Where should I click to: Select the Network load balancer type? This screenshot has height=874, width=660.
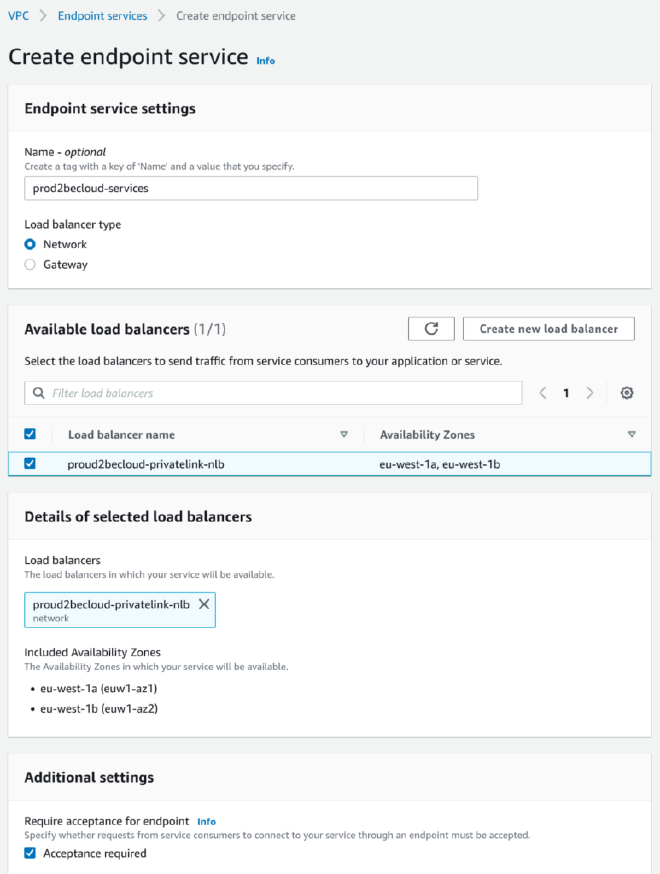tap(31, 244)
